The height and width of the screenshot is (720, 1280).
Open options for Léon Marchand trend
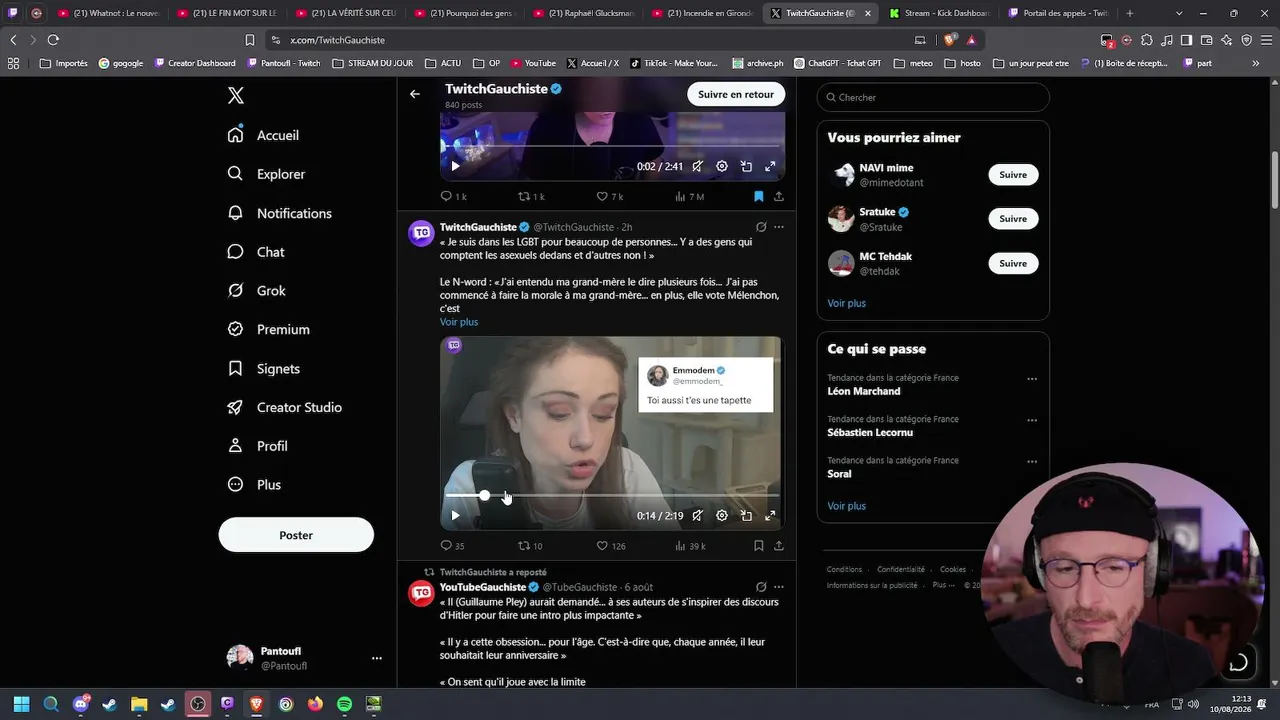pyautogui.click(x=1032, y=379)
